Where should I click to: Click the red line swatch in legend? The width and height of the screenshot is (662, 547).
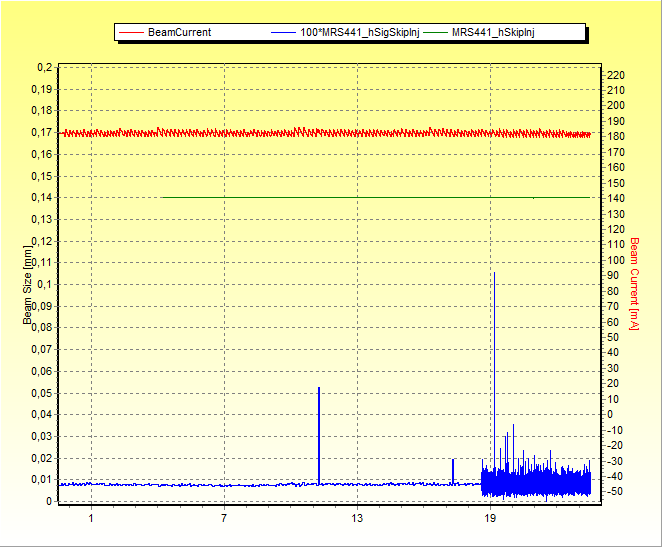point(131,32)
